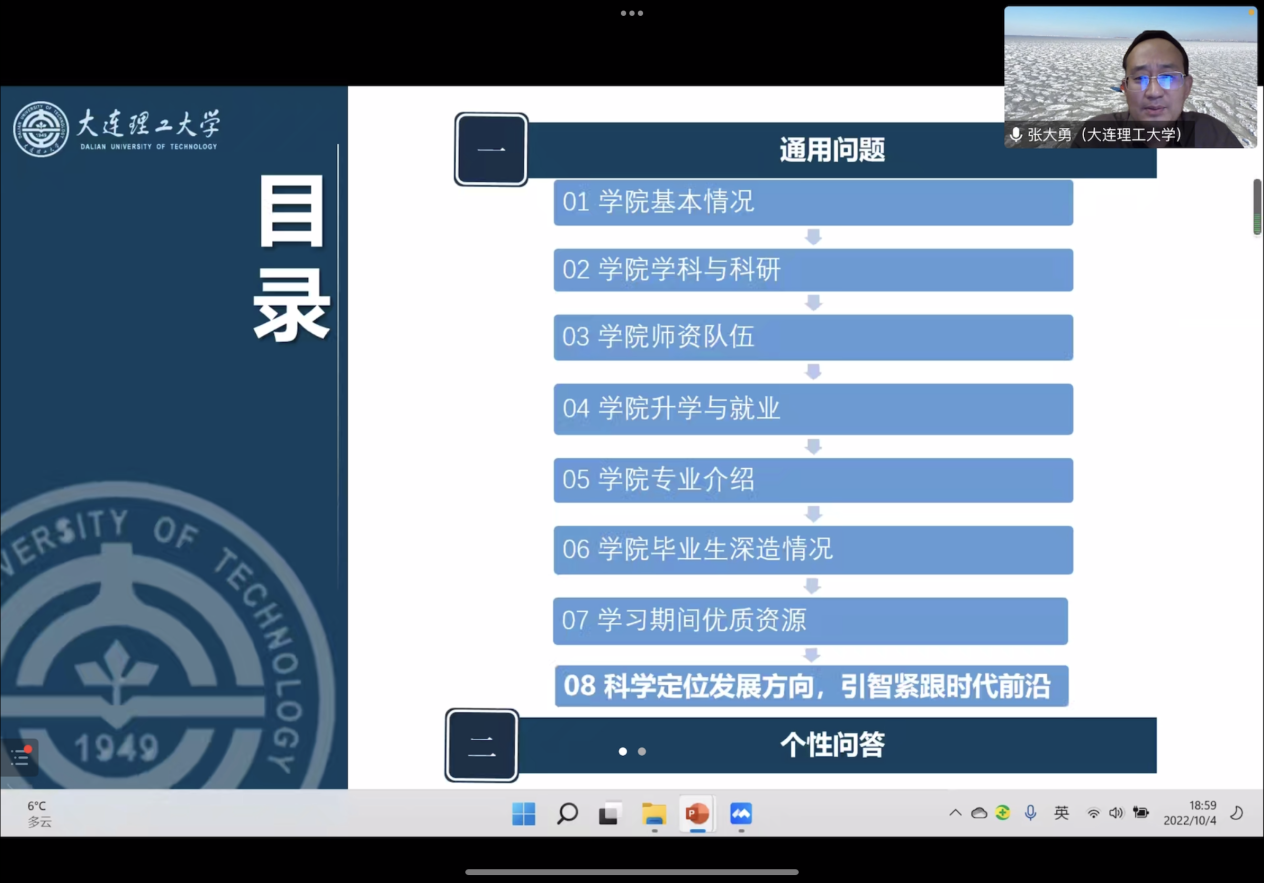Toggle the 英 input method indicator

pos(1061,813)
